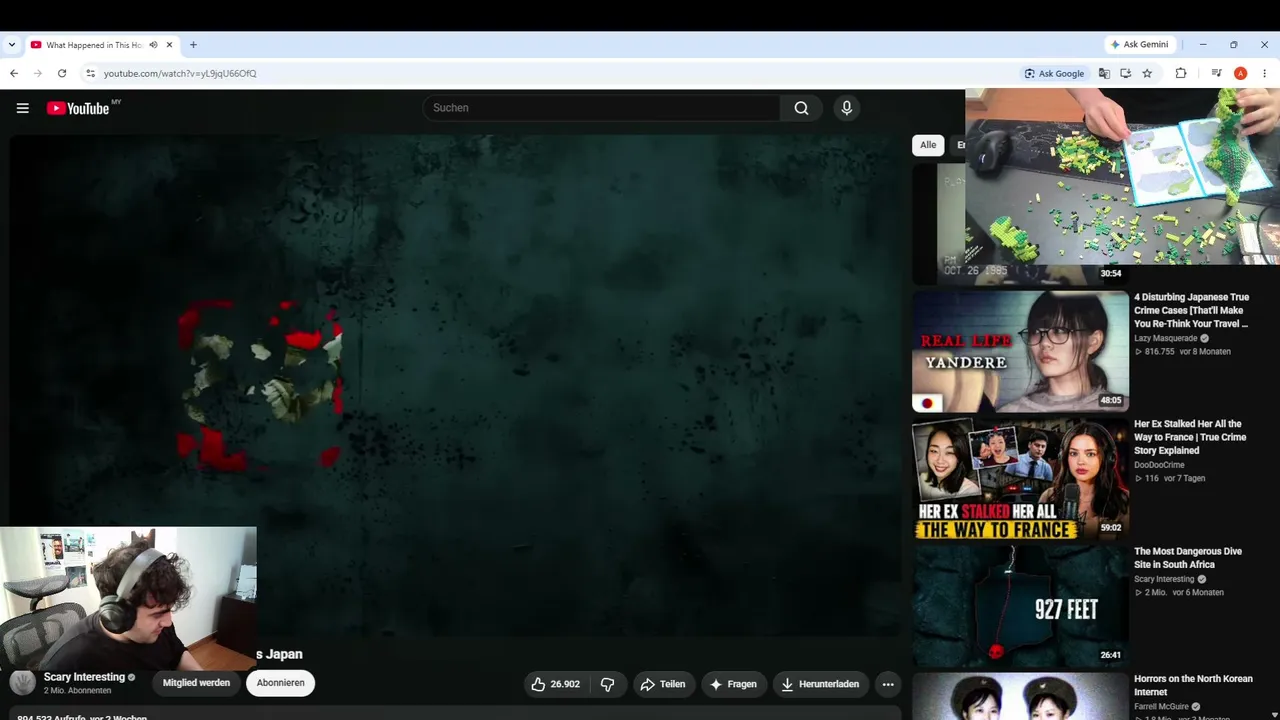This screenshot has width=1280, height=720.
Task: Open the tab search dropdown arrow
Action: pyautogui.click(x=12, y=45)
